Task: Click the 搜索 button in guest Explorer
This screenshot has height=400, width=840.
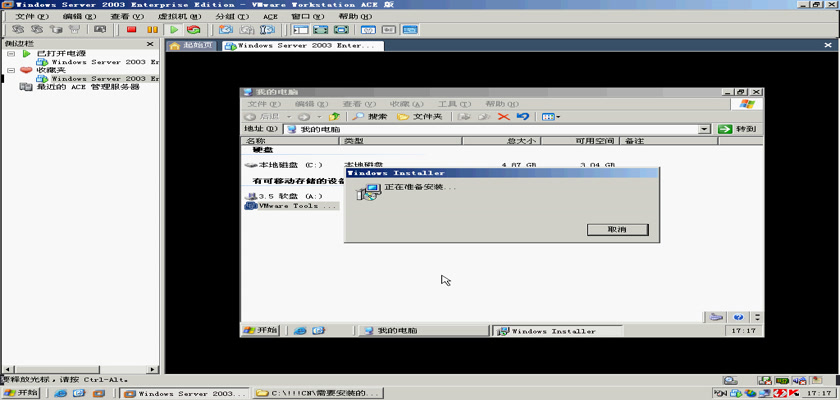Action: coord(370,116)
